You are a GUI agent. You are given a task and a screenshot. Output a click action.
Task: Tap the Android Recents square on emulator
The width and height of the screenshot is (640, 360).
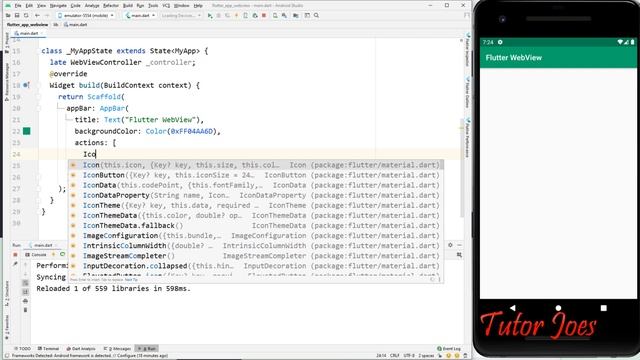click(x=604, y=308)
